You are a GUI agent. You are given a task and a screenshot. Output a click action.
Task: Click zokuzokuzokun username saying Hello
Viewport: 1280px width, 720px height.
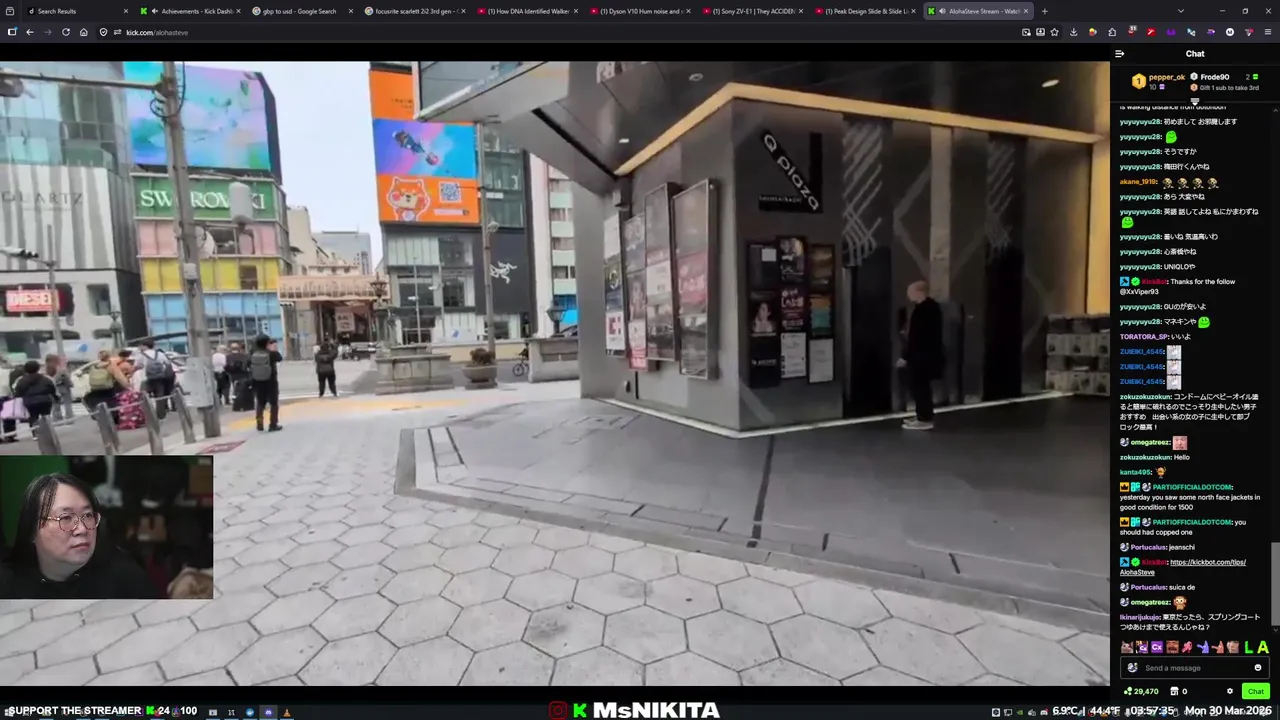1145,457
